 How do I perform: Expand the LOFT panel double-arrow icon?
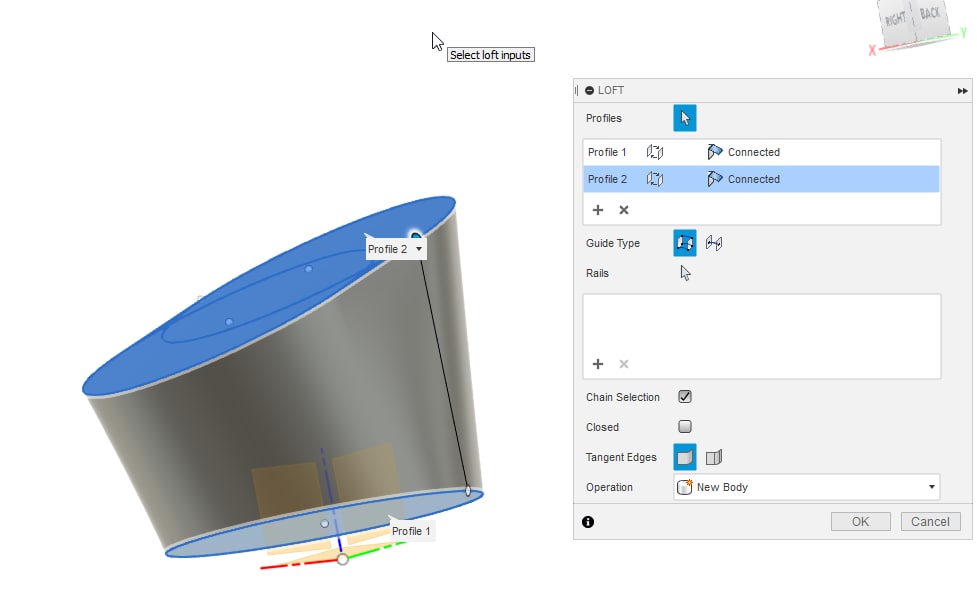963,91
